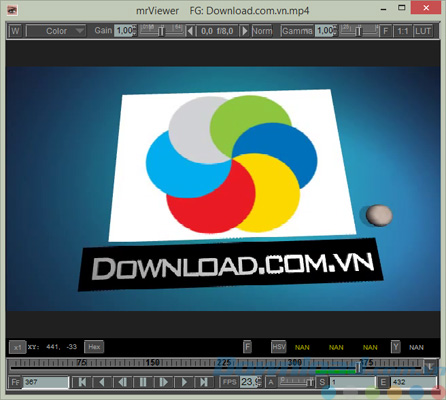The height and width of the screenshot is (400, 446).
Task: Click the video image in the viewer
Action: 223,188
